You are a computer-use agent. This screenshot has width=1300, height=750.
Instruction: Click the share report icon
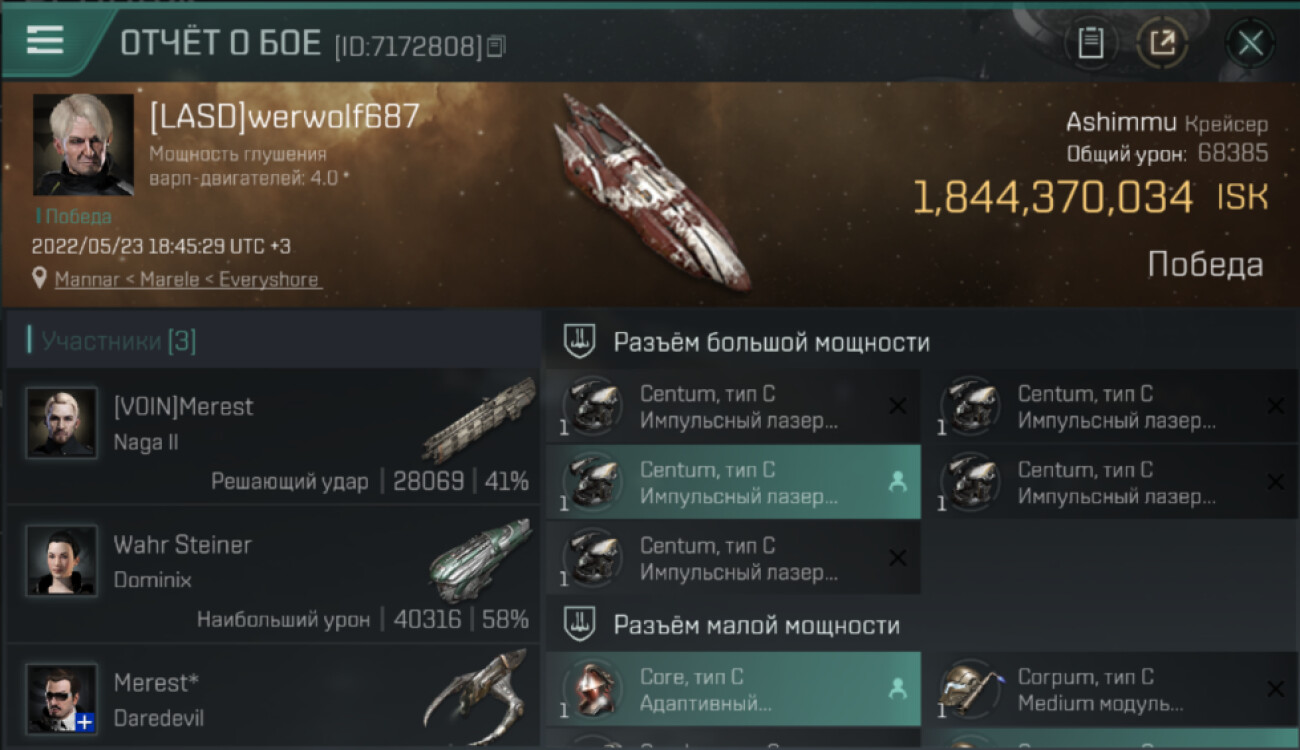[x=1162, y=43]
